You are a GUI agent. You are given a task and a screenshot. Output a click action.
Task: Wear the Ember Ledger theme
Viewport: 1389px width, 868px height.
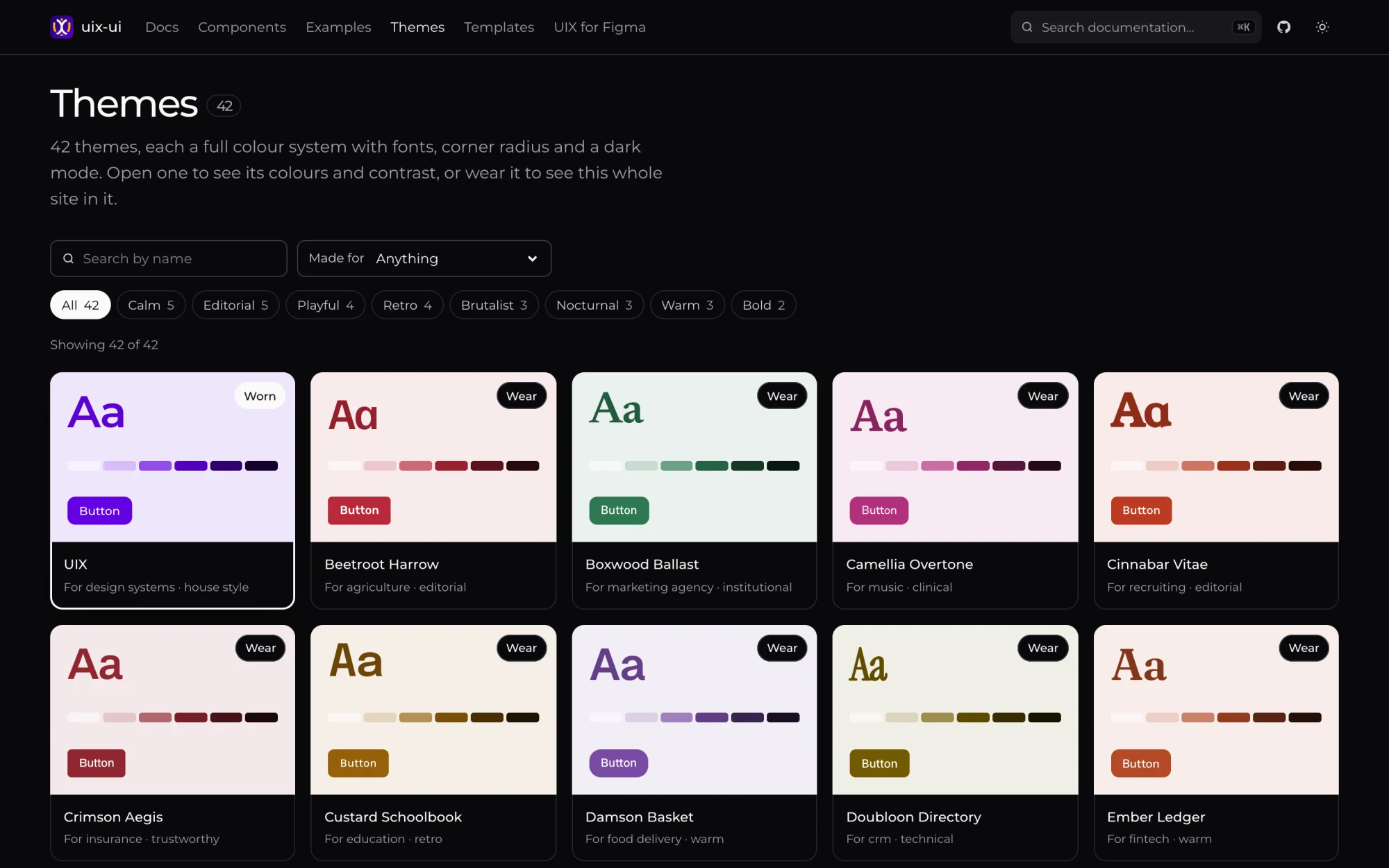pyautogui.click(x=1304, y=648)
